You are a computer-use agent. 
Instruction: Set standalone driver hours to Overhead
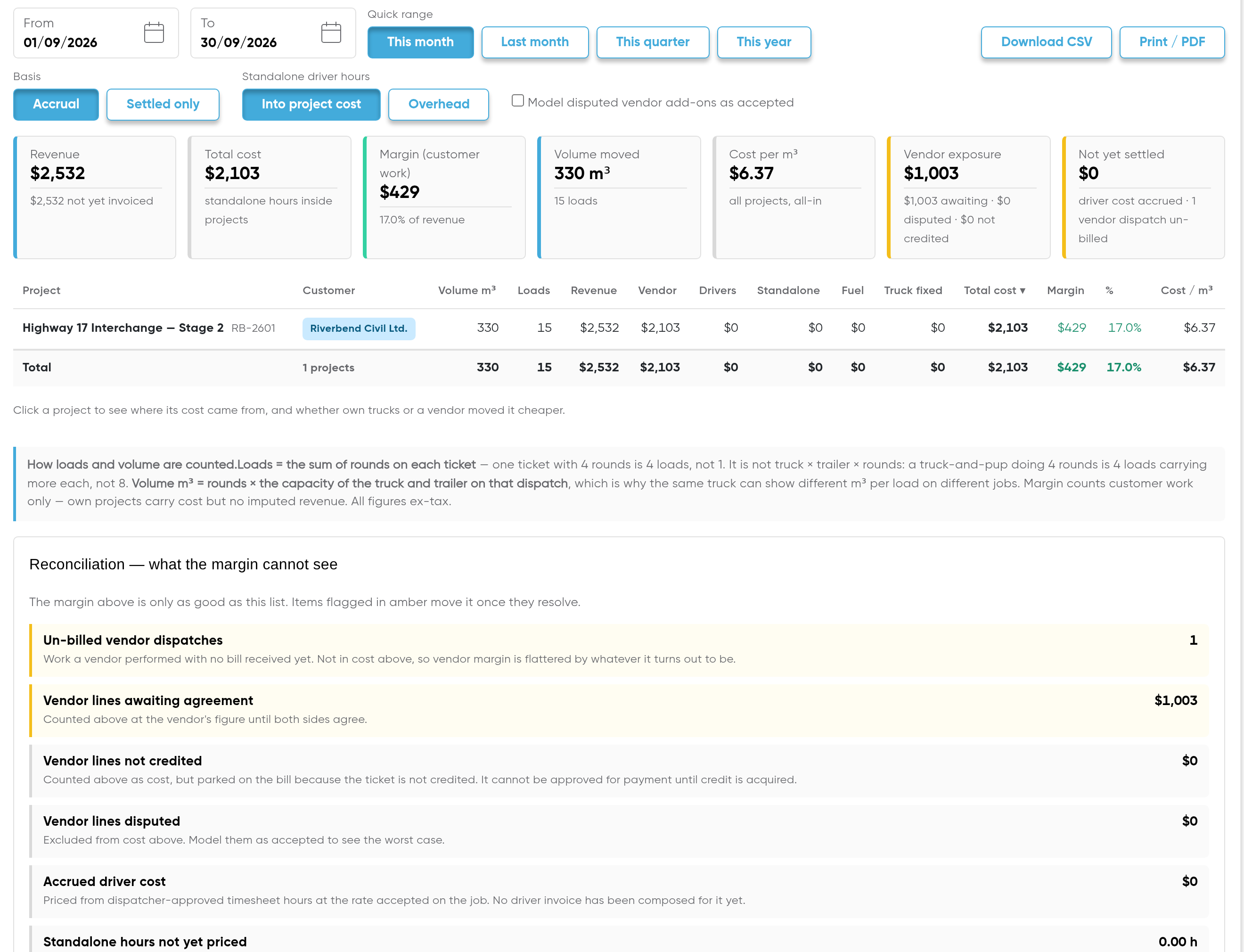click(x=438, y=104)
